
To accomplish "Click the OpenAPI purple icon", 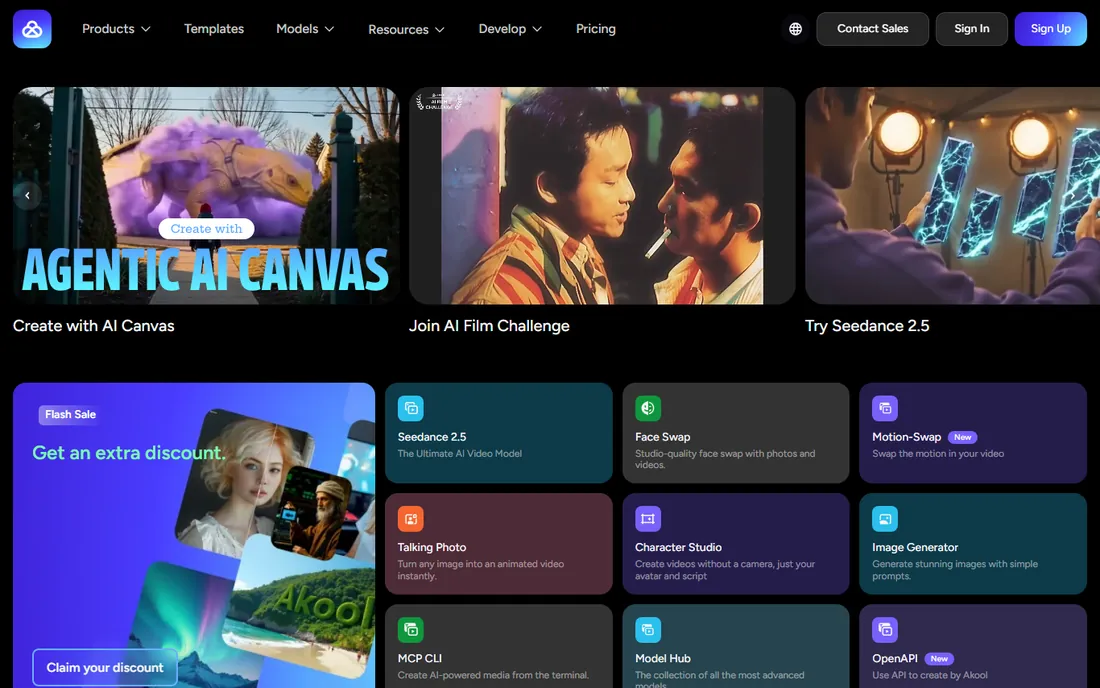I will (885, 630).
